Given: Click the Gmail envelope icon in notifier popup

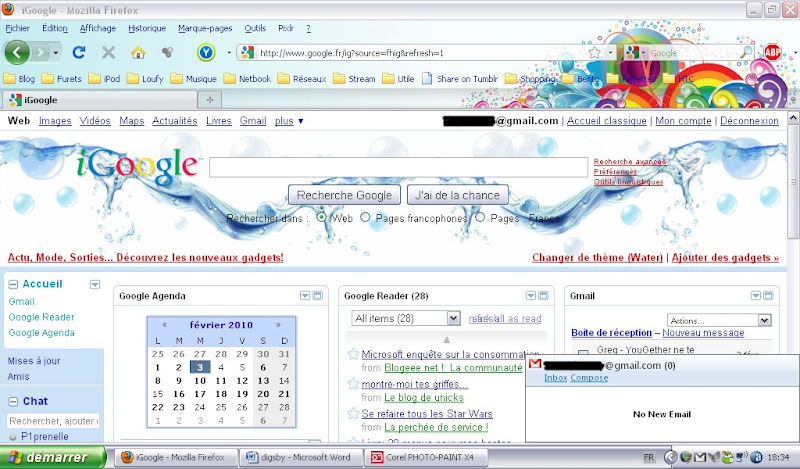Looking at the screenshot, I should coord(535,364).
